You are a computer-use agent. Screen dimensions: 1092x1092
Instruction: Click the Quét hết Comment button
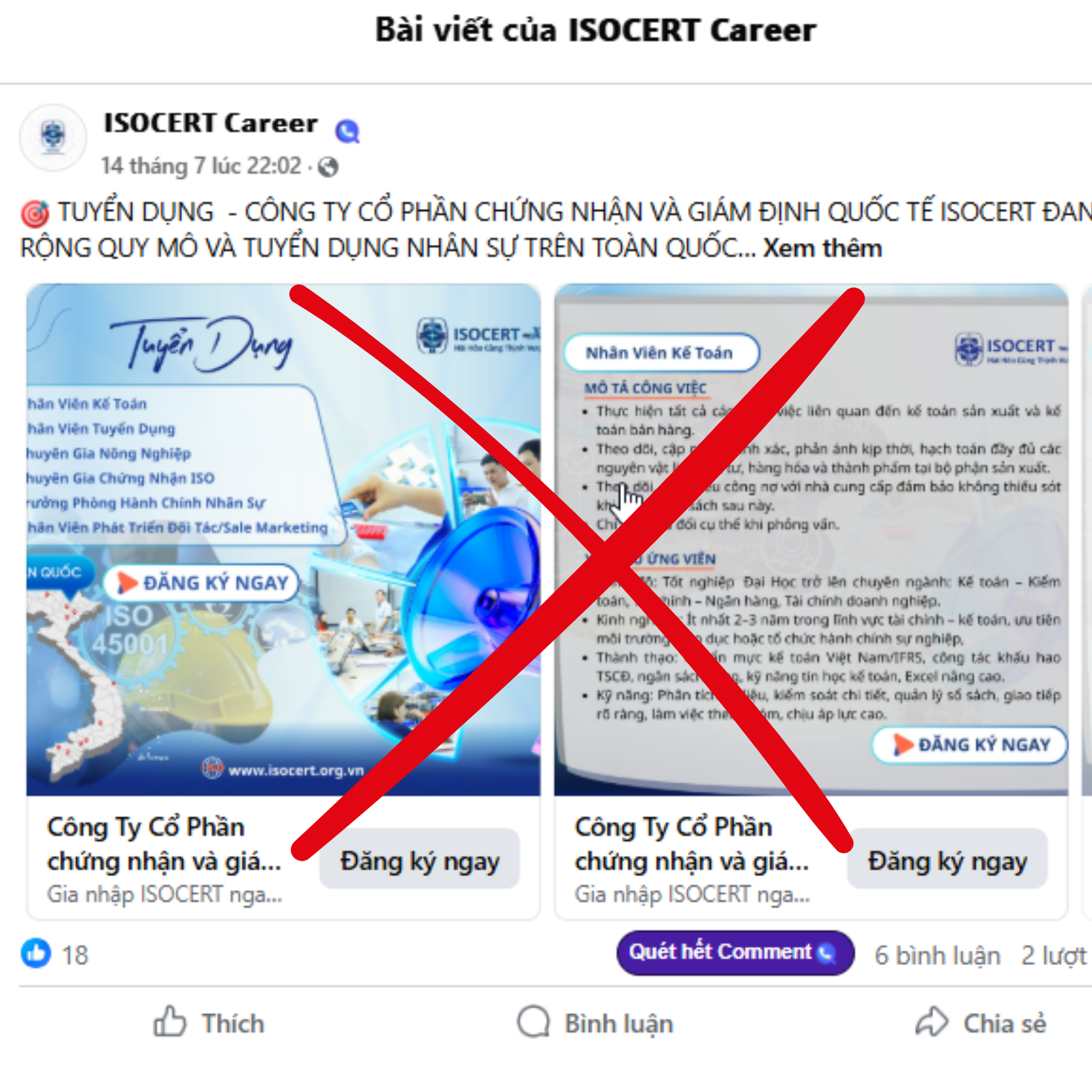click(735, 953)
